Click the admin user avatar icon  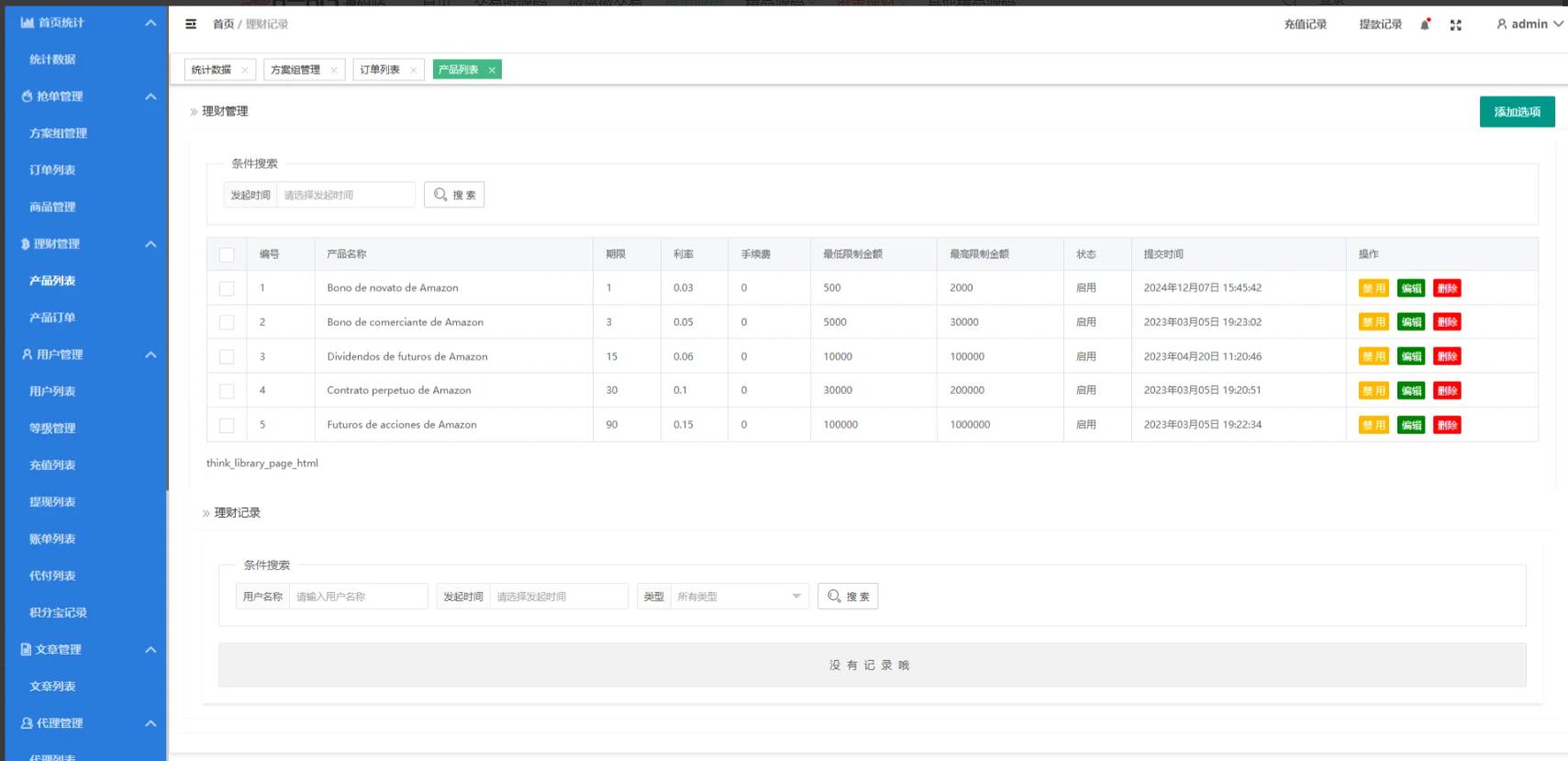1502,24
